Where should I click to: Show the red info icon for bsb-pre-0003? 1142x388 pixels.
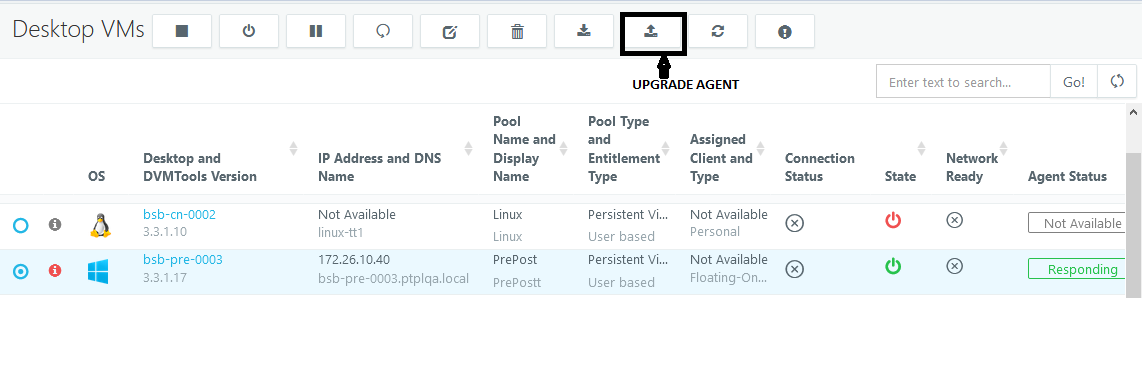[x=55, y=270]
